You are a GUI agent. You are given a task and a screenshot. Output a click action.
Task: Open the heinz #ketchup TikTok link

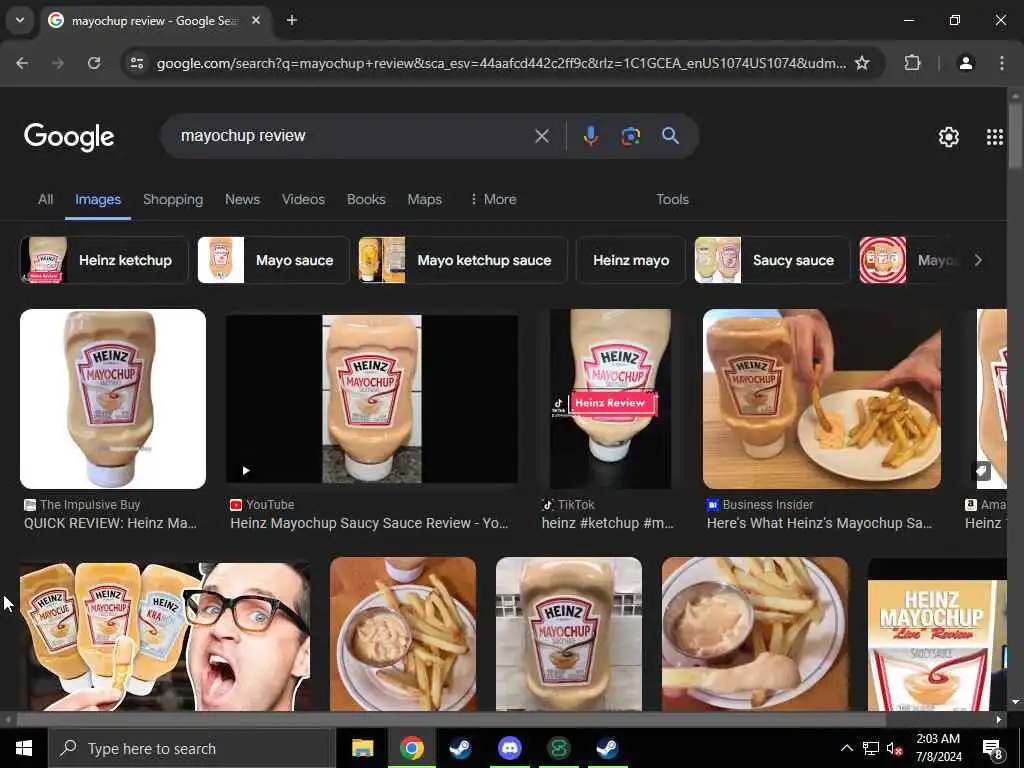pyautogui.click(x=607, y=523)
